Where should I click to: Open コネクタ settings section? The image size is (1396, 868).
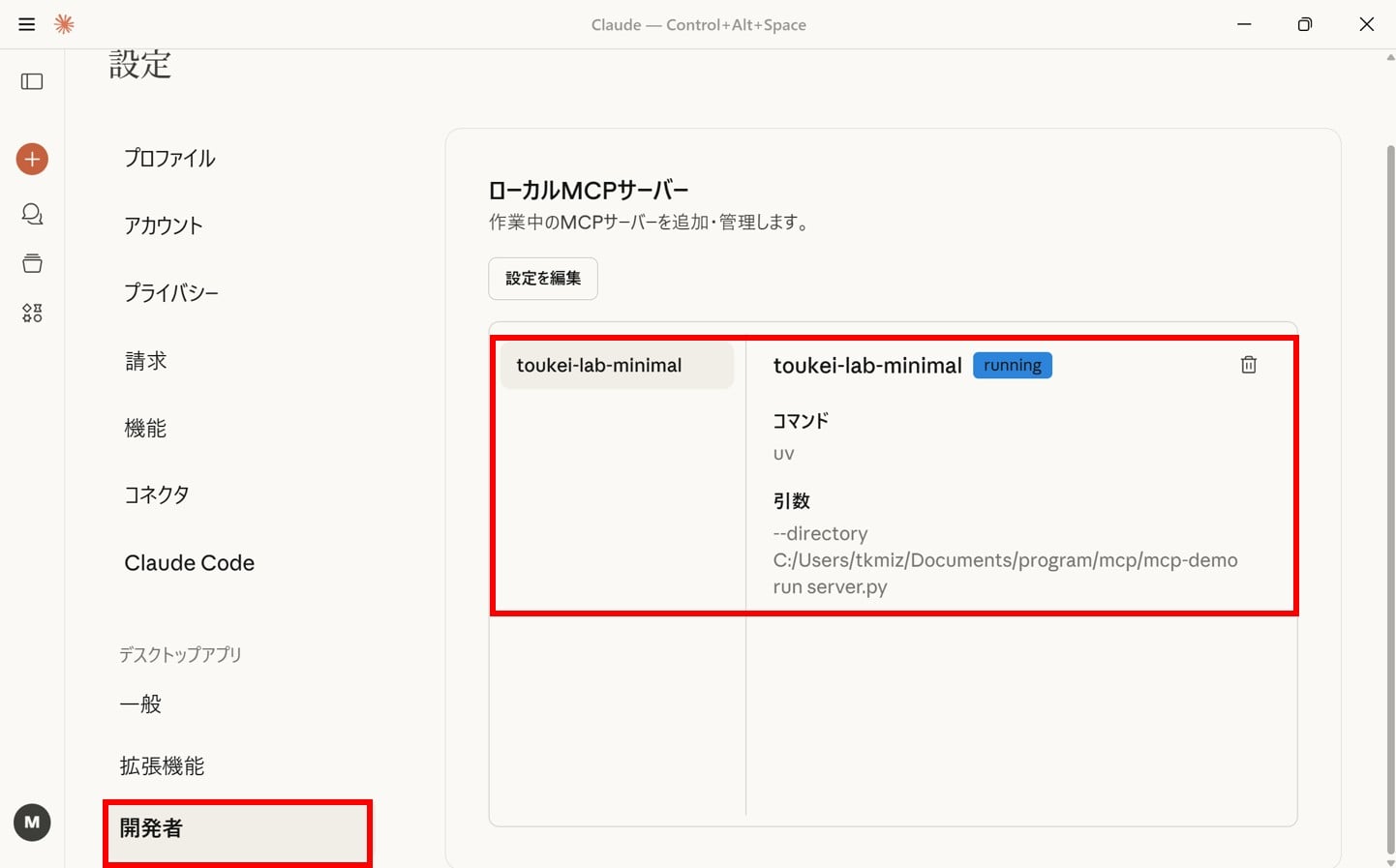coord(156,494)
